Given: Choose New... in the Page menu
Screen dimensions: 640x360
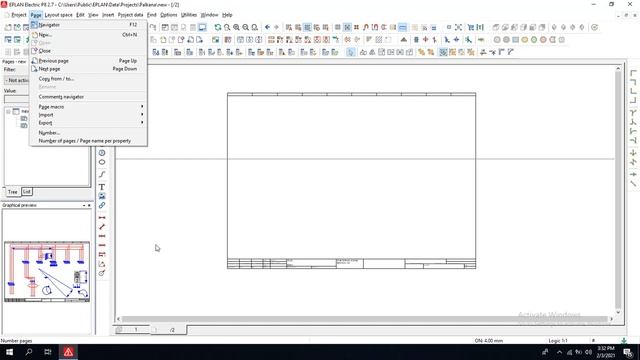Looking at the screenshot, I should (x=88, y=35).
